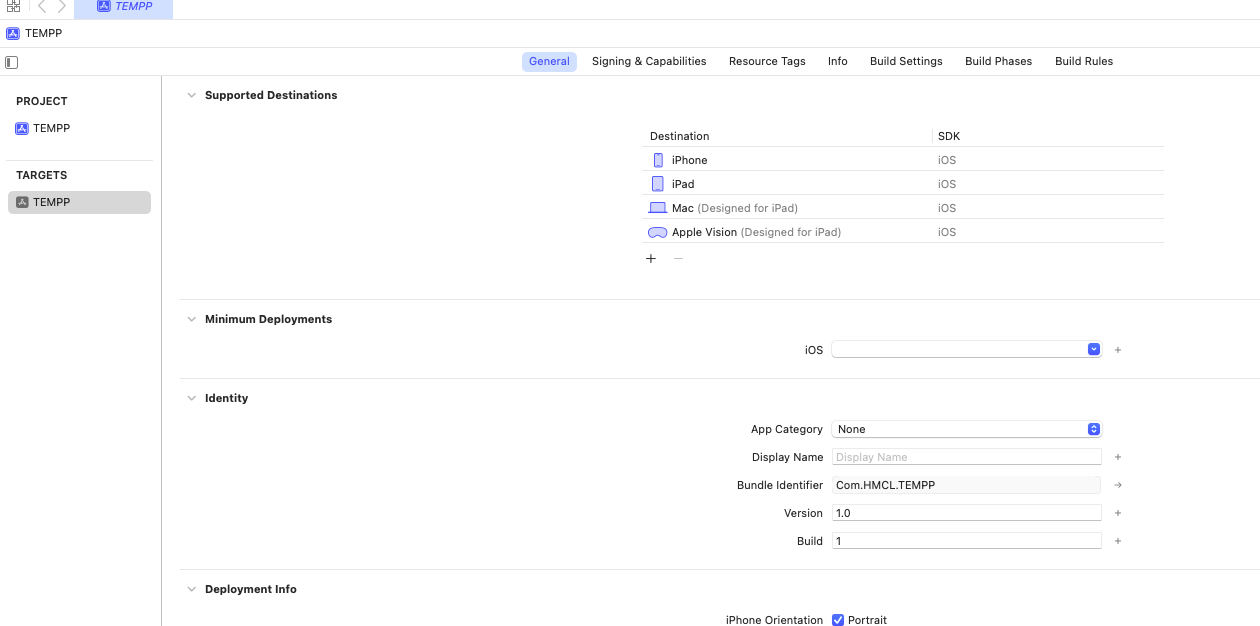Switch to the Info tab
1260x626 pixels.
point(838,61)
